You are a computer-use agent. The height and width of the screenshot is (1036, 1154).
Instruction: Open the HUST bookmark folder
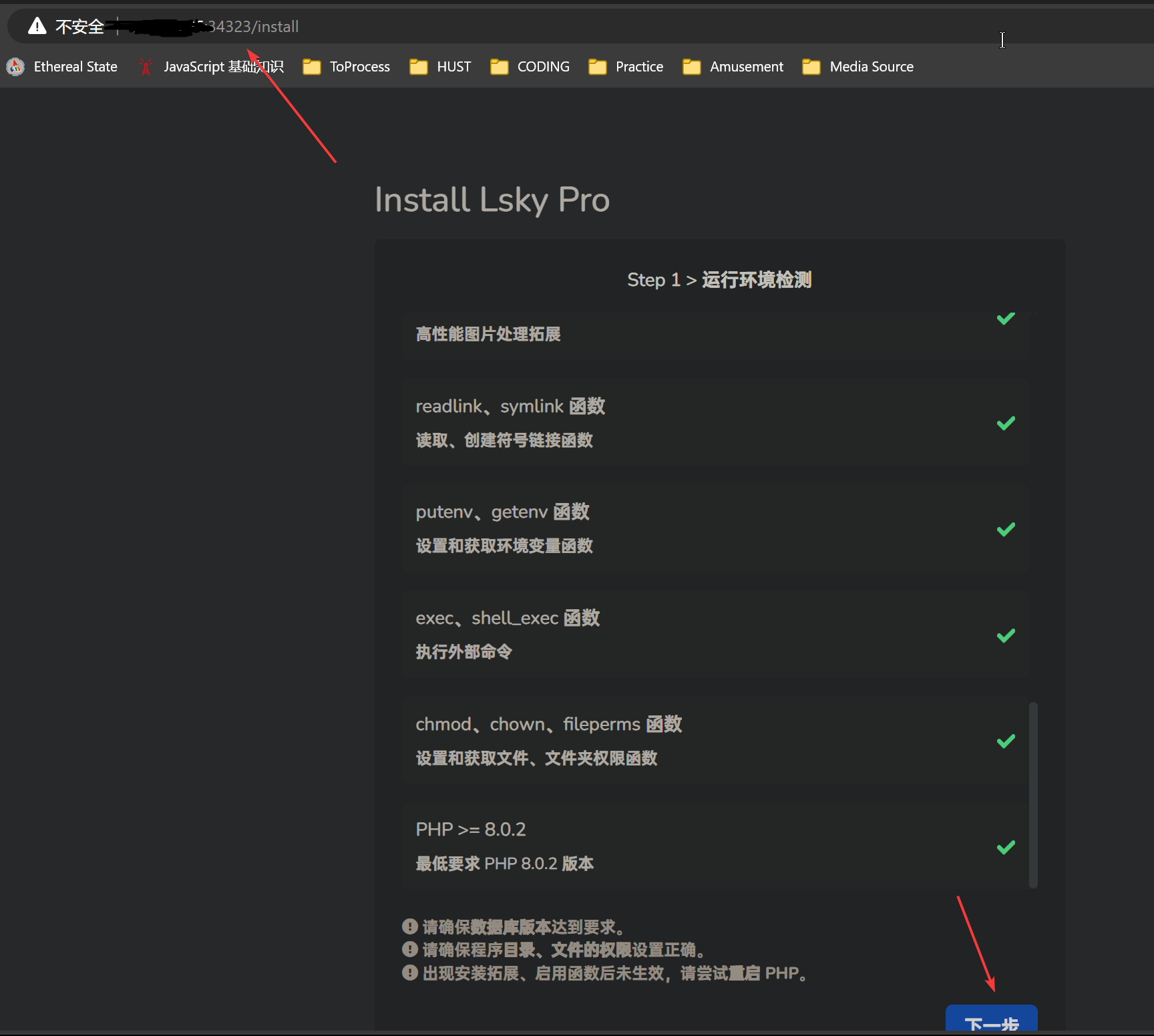(440, 67)
